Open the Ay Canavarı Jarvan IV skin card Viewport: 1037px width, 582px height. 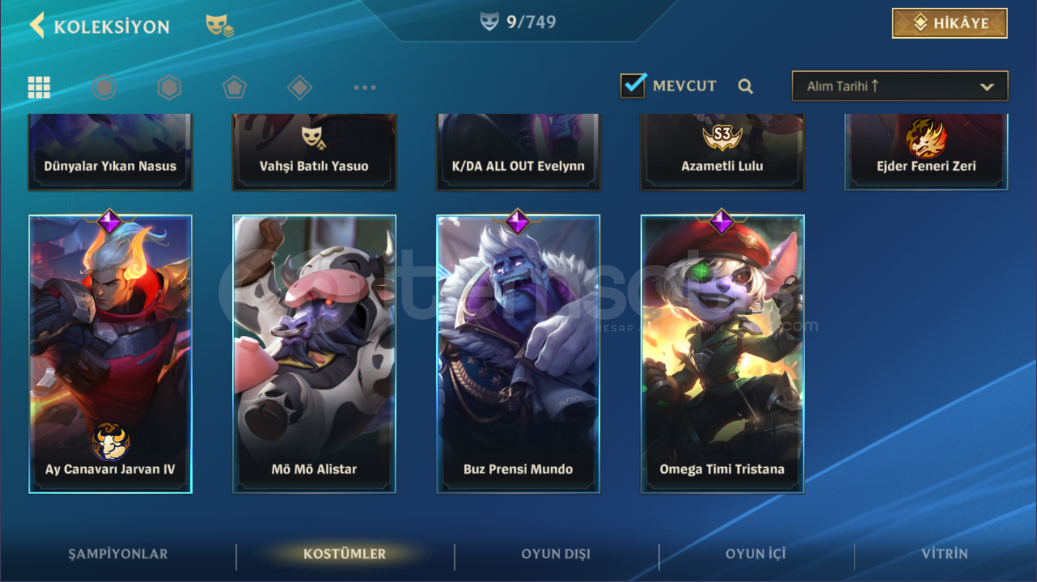pyautogui.click(x=110, y=354)
